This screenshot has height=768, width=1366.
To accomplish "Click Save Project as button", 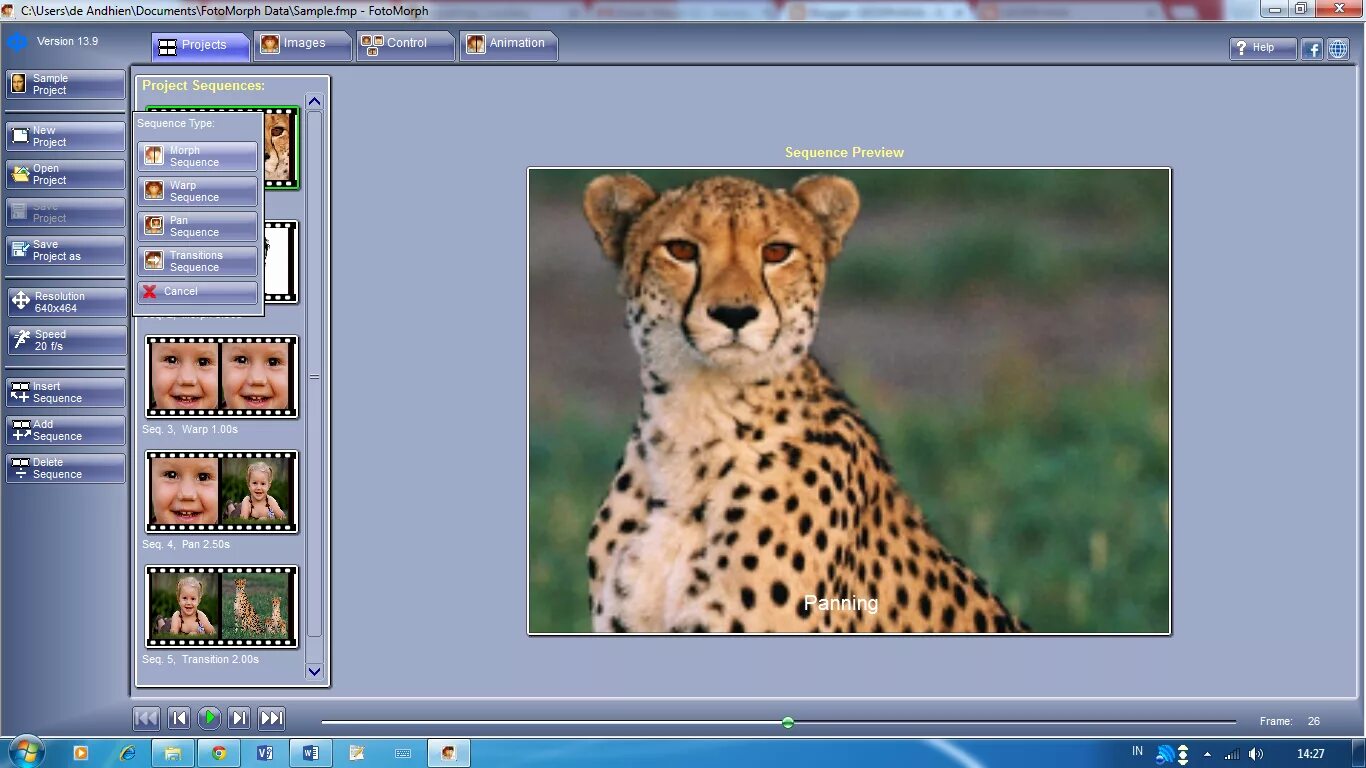I will 66,250.
